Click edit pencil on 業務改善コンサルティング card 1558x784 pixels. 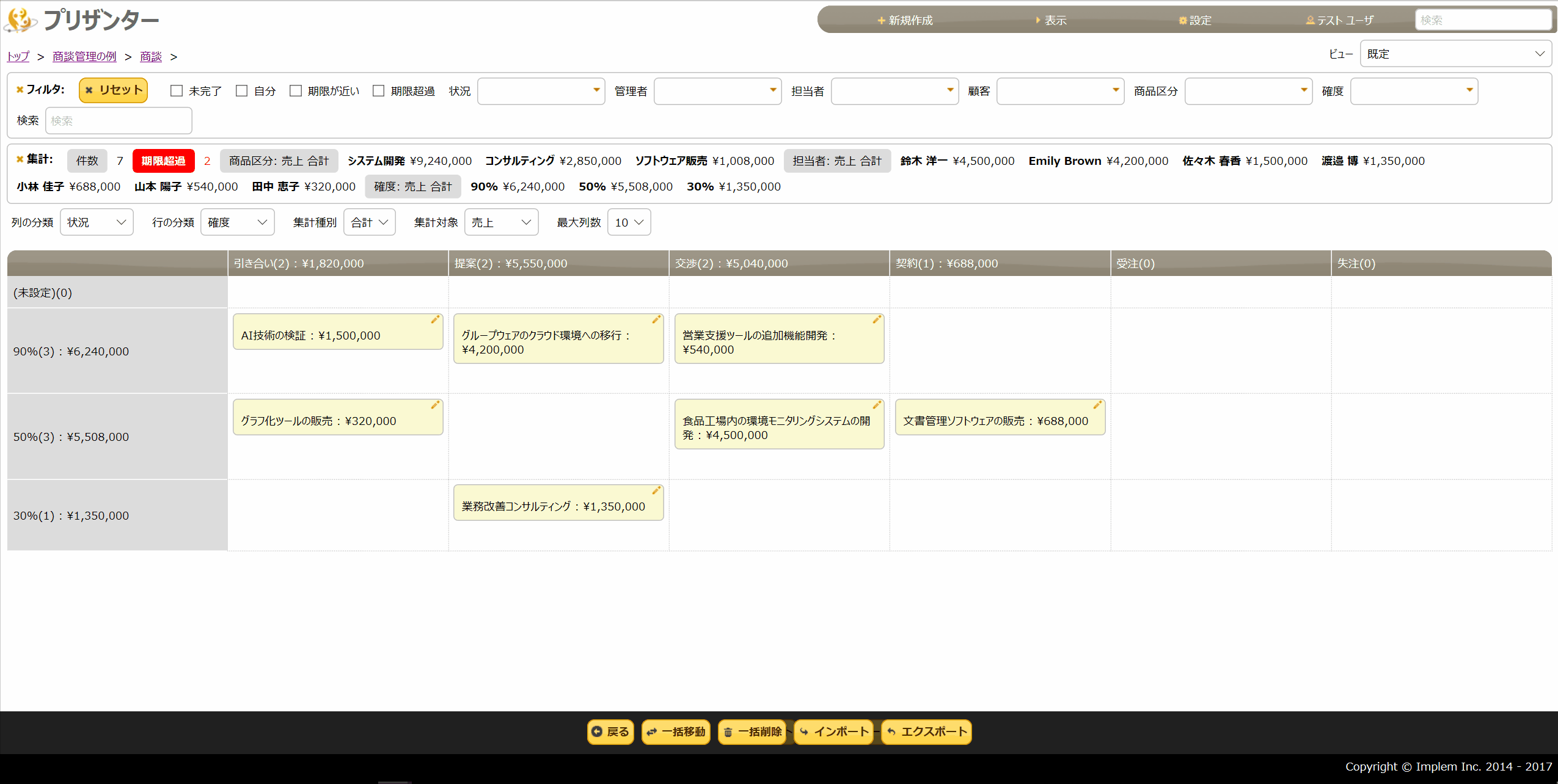[x=656, y=491]
